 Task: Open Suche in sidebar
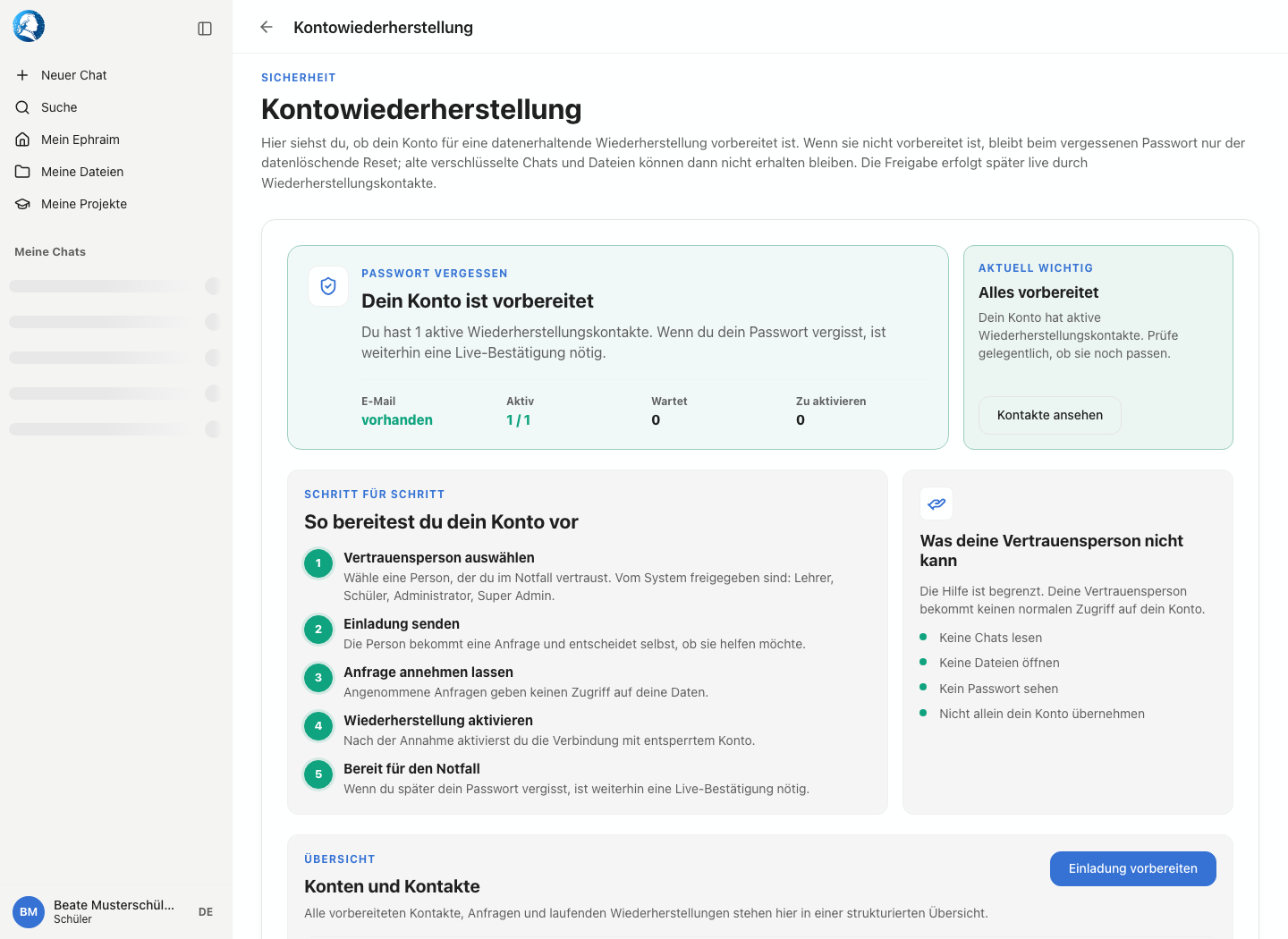pos(115,107)
